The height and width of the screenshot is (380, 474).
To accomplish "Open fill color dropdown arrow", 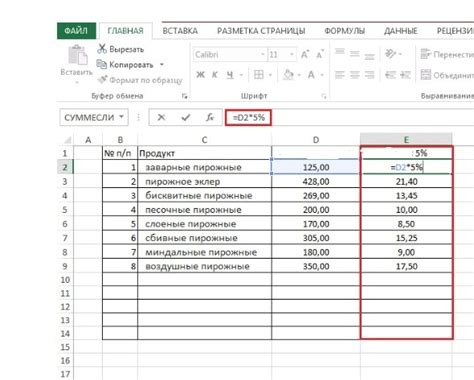I will [x=299, y=75].
